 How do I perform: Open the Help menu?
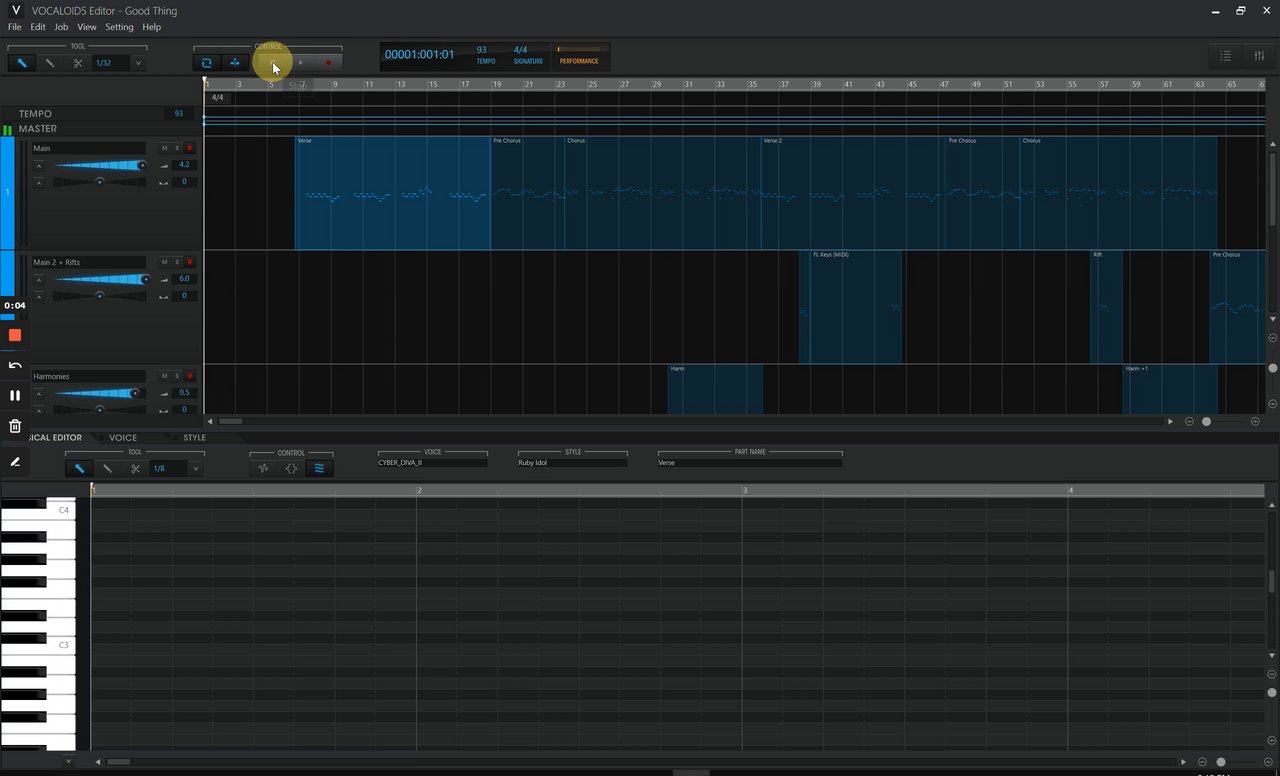(151, 27)
